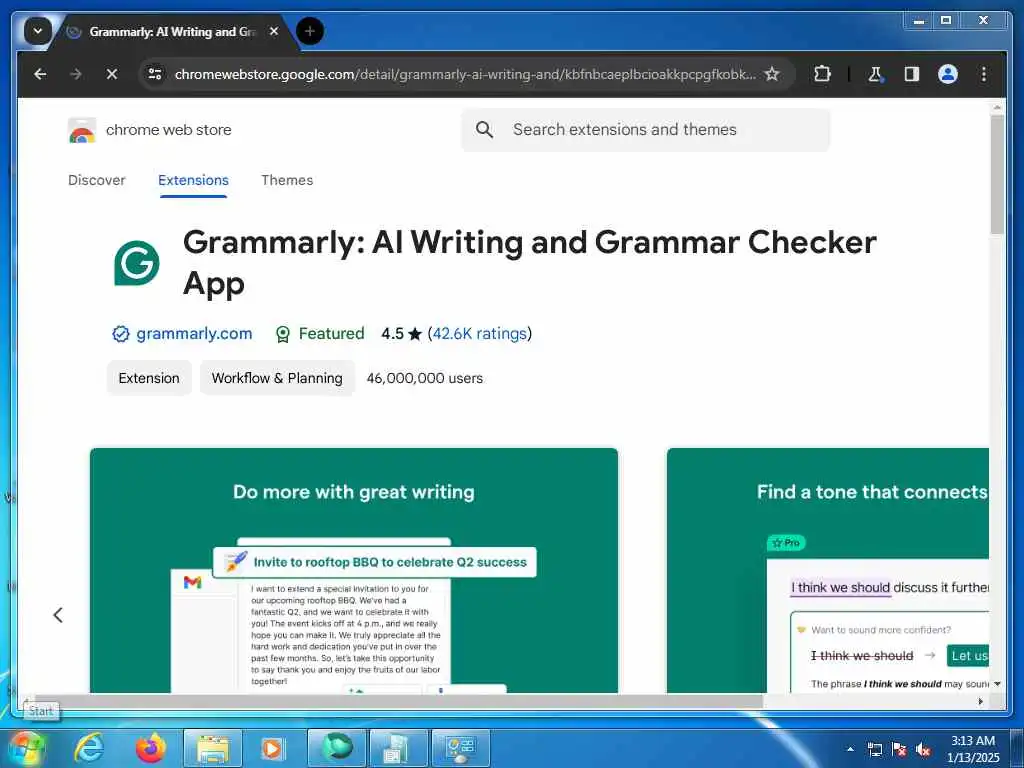Viewport: 1024px width, 768px height.
Task: Show previous screenshot with left chevron
Action: click(58, 615)
